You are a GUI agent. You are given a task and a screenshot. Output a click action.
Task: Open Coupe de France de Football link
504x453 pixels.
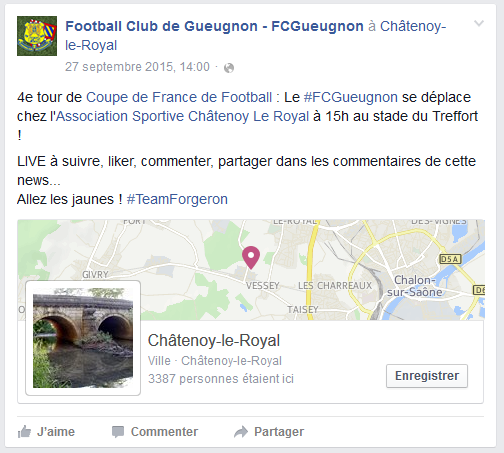(179, 97)
